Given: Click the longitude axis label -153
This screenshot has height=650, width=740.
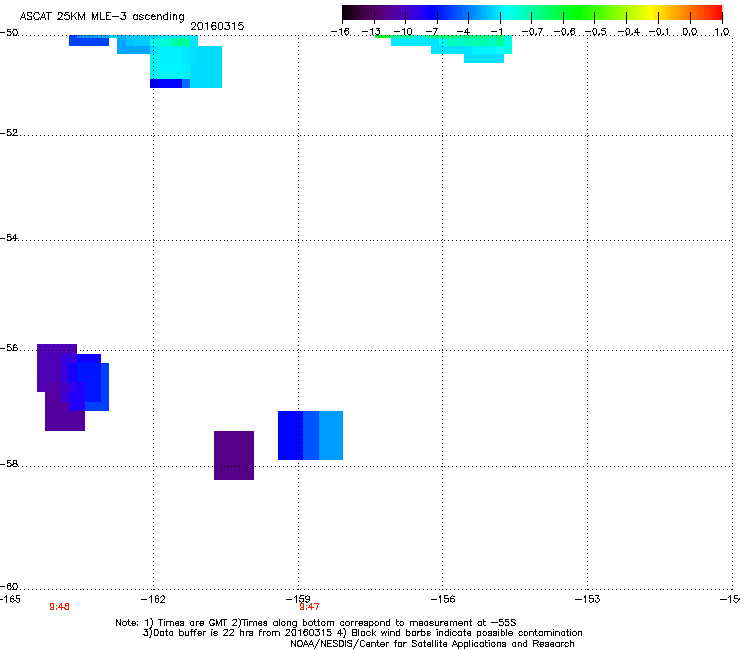Looking at the screenshot, I should pyautogui.click(x=588, y=599).
